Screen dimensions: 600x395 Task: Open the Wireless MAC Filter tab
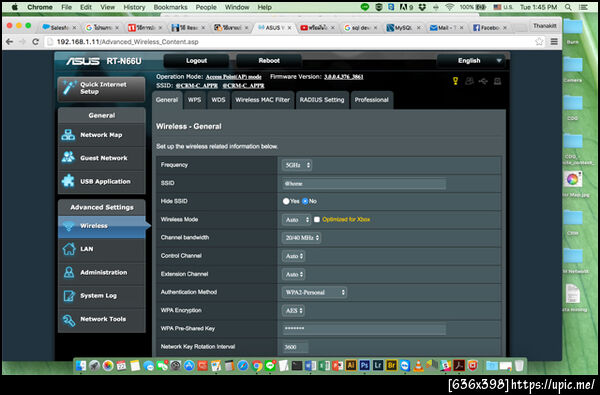262,100
